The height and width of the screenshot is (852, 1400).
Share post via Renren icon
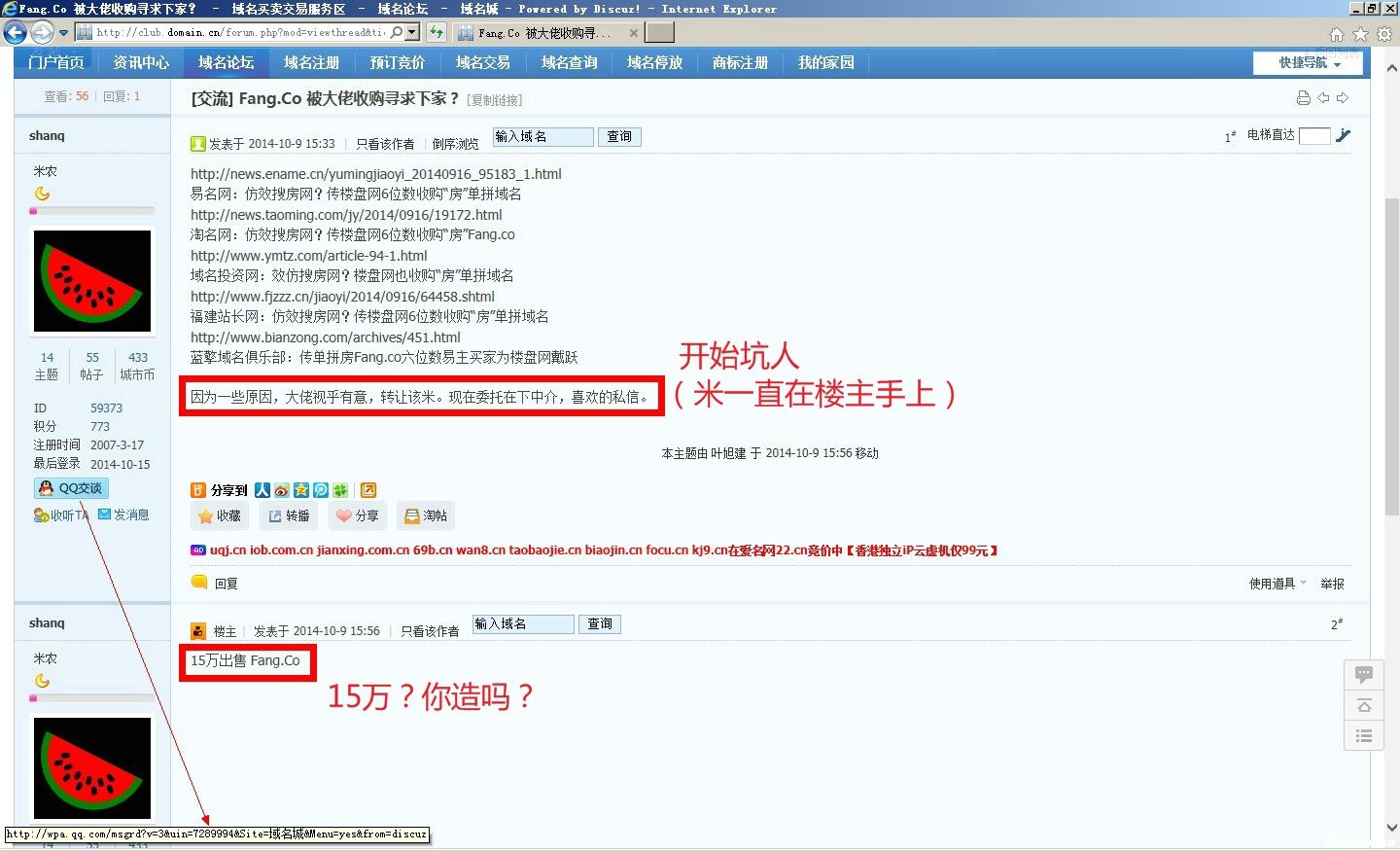click(262, 490)
